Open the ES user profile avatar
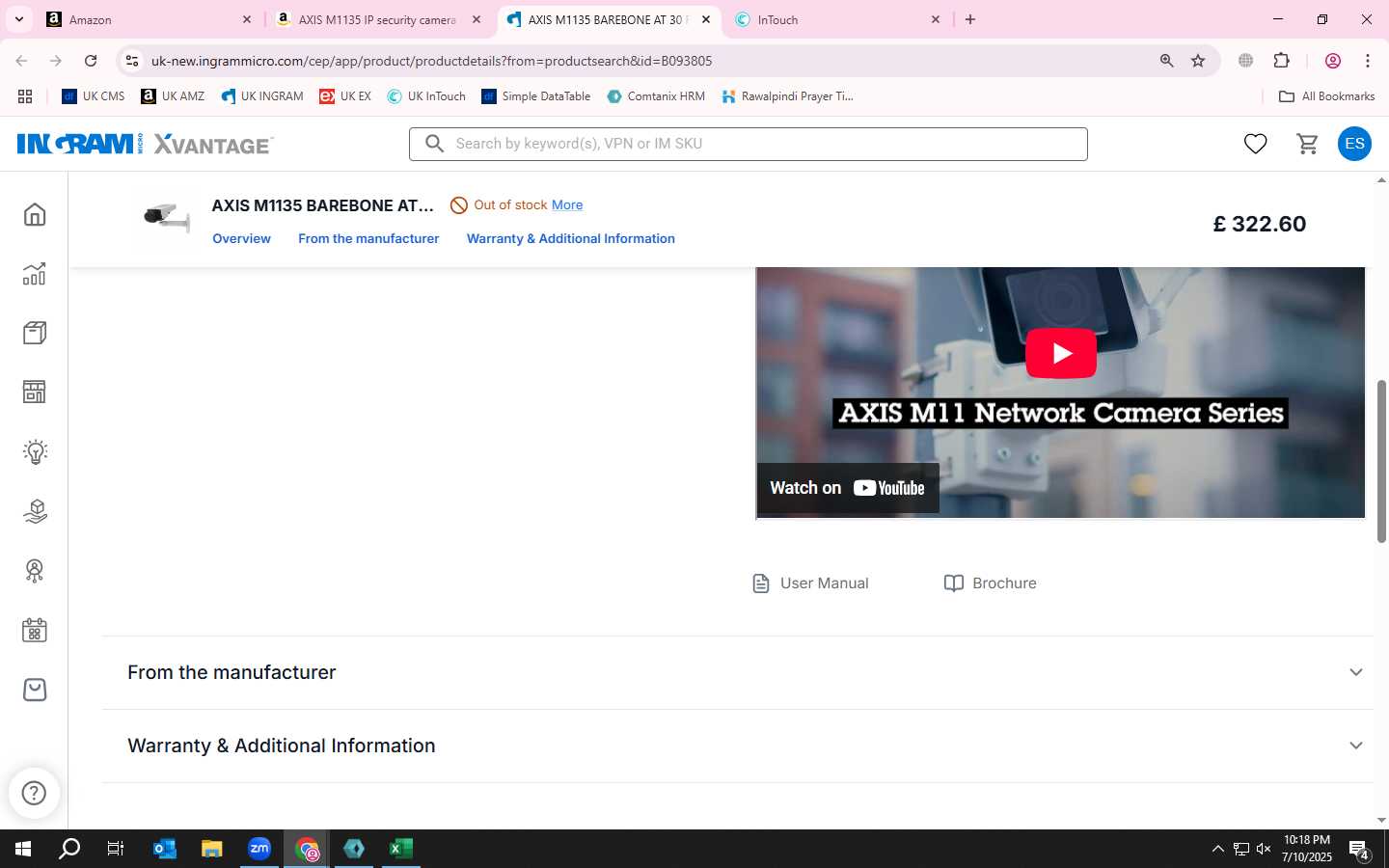The image size is (1389, 868). 1354,144
